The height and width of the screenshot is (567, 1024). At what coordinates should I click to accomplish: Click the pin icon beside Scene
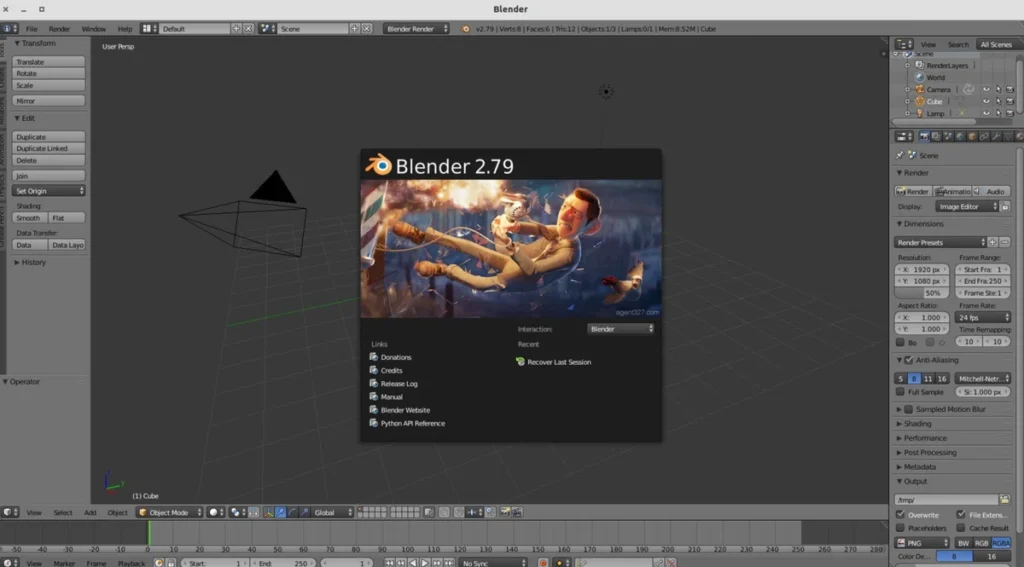pyautogui.click(x=900, y=155)
